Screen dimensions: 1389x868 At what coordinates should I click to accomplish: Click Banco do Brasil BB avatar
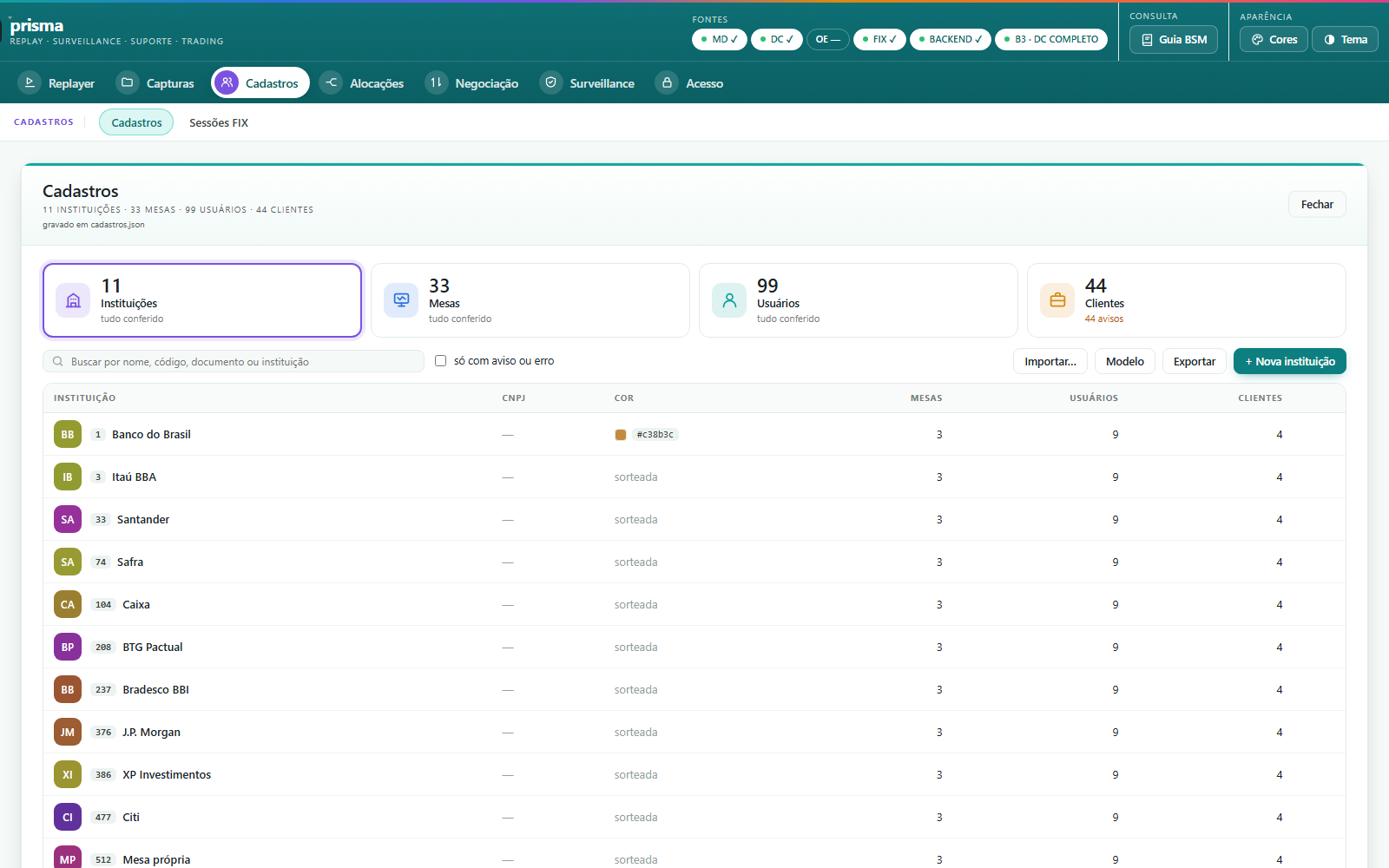tap(68, 434)
